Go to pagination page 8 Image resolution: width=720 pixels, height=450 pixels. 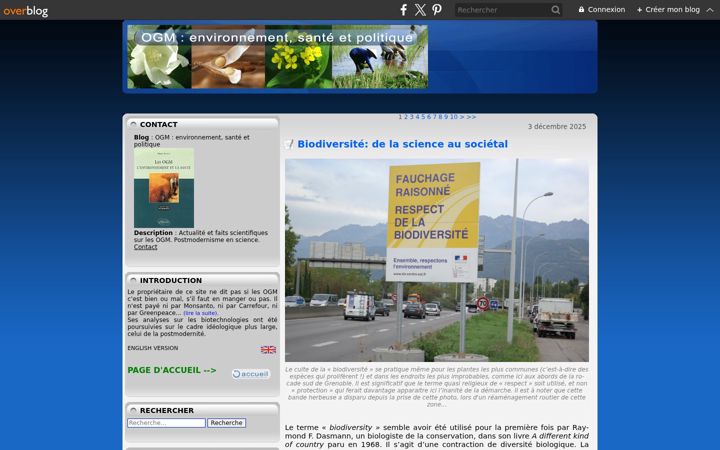click(440, 117)
